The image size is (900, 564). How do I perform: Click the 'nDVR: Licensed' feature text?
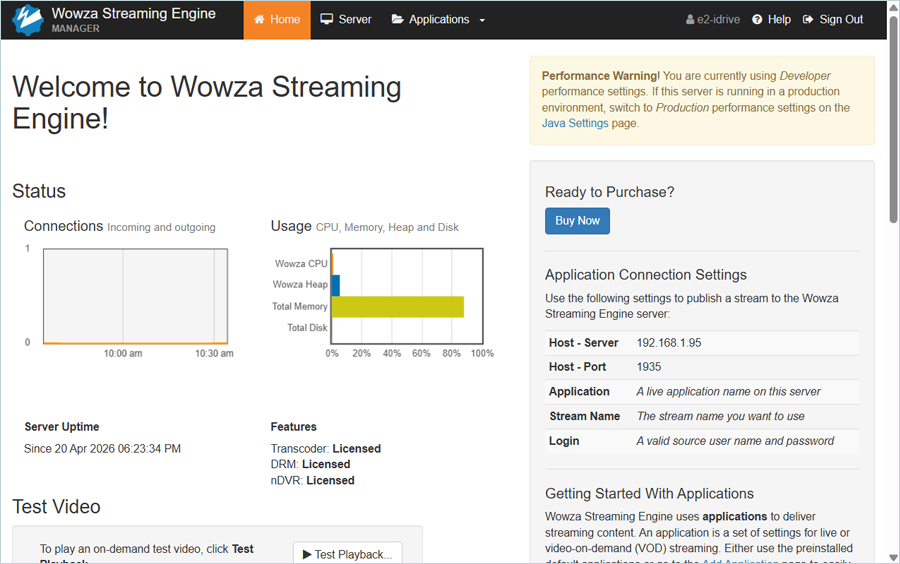click(312, 480)
